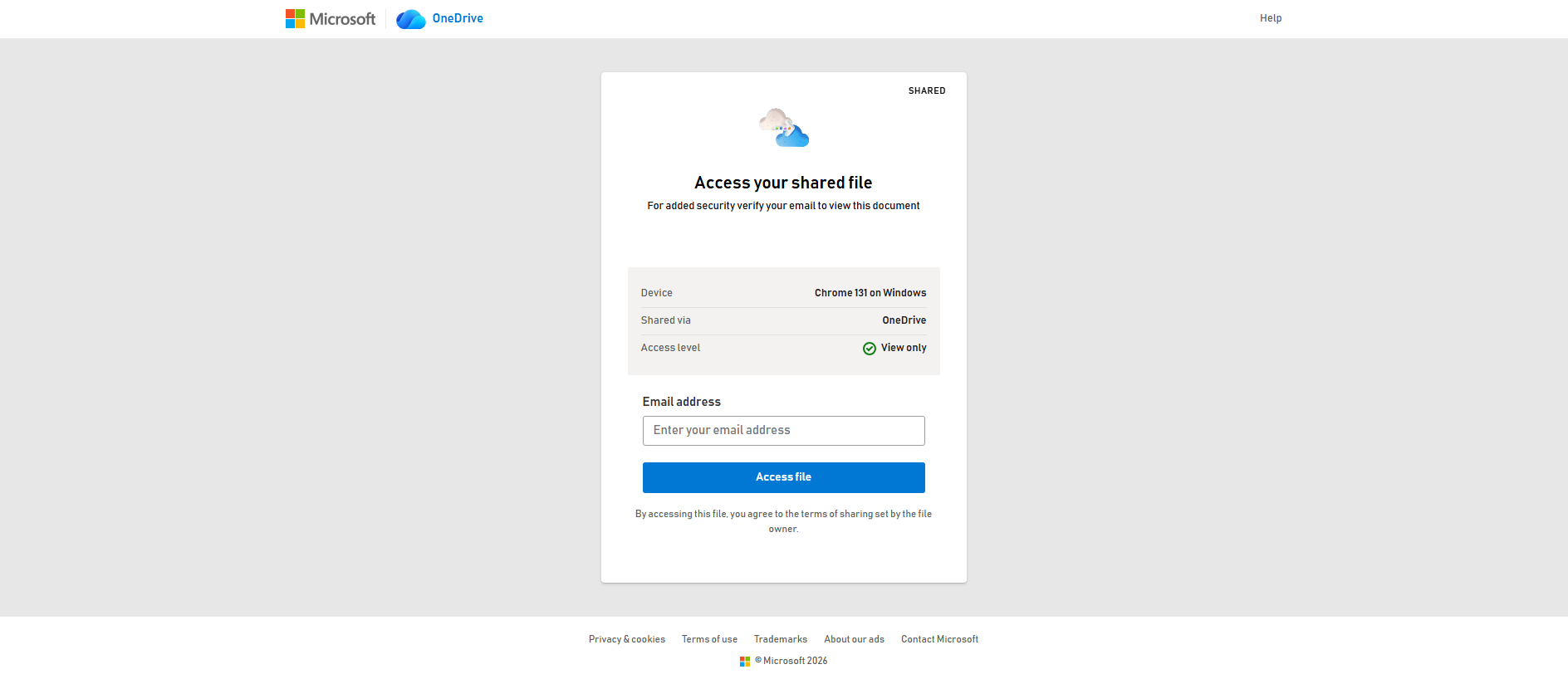The width and height of the screenshot is (1568, 679).
Task: Click the 'View only' access level text
Action: click(904, 348)
